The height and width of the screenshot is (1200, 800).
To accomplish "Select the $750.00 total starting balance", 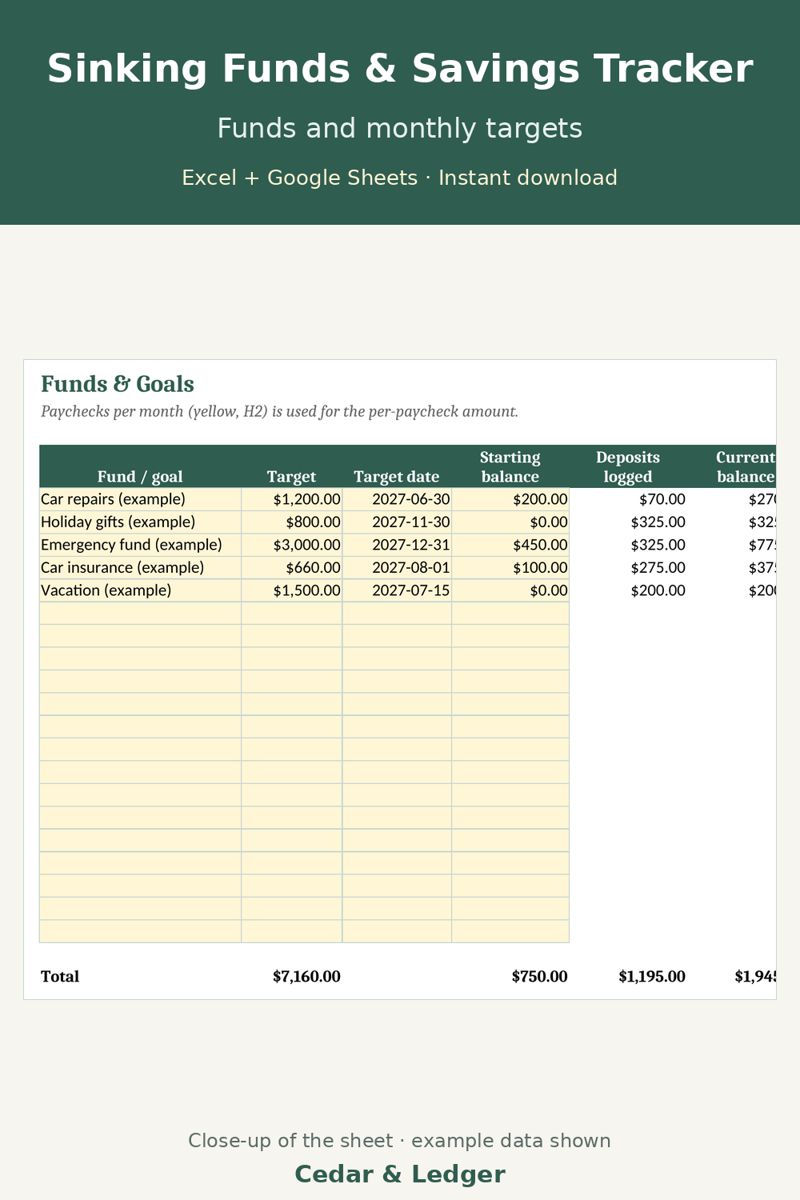I will (x=539, y=976).
